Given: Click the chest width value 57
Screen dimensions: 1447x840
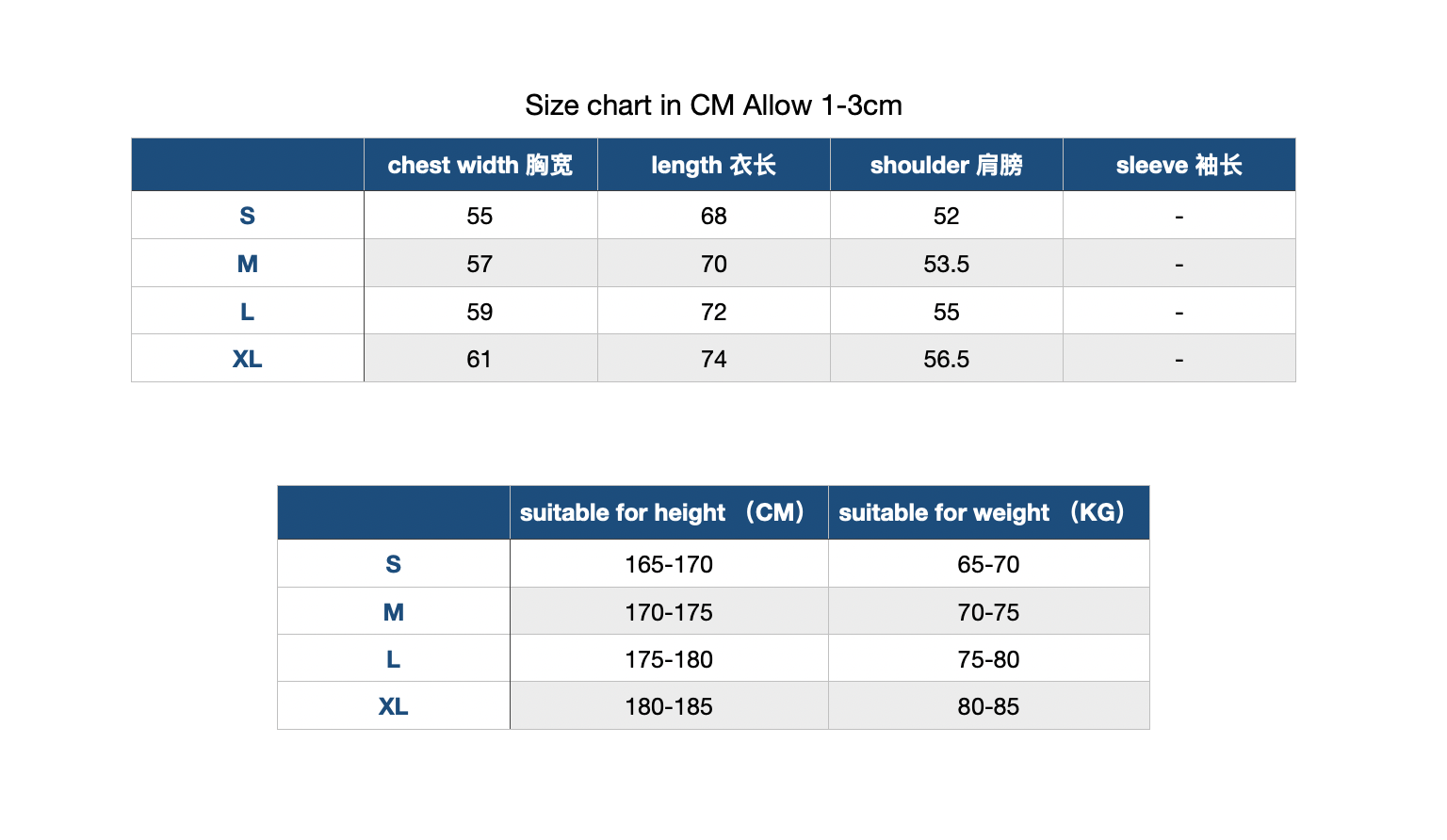Looking at the screenshot, I should click(480, 264).
